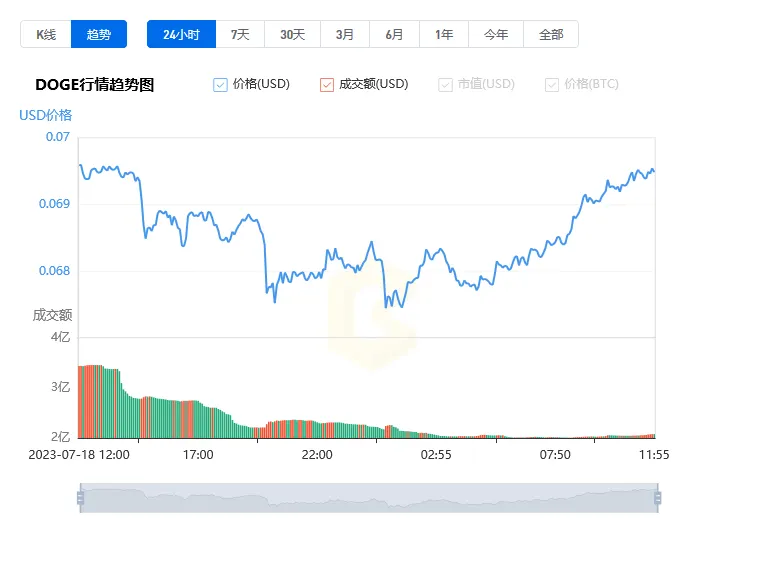The height and width of the screenshot is (563, 780).
Task: Click the 22:00 label on time axis
Action: click(x=317, y=455)
